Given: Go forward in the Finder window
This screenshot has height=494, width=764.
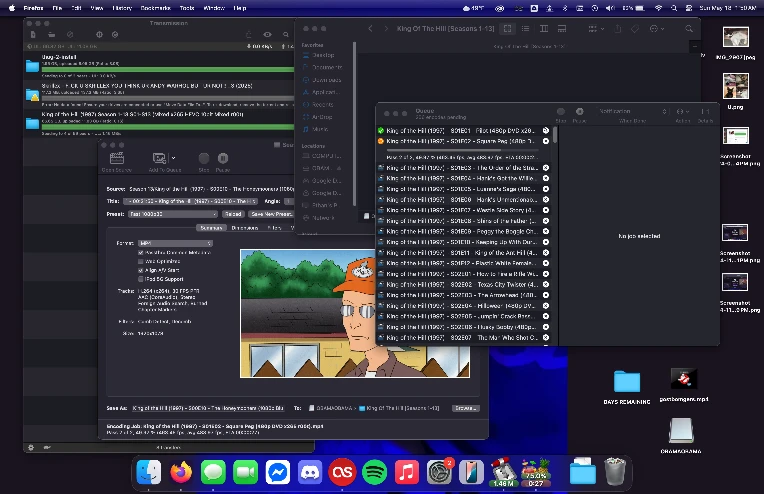Looking at the screenshot, I should coord(386,29).
